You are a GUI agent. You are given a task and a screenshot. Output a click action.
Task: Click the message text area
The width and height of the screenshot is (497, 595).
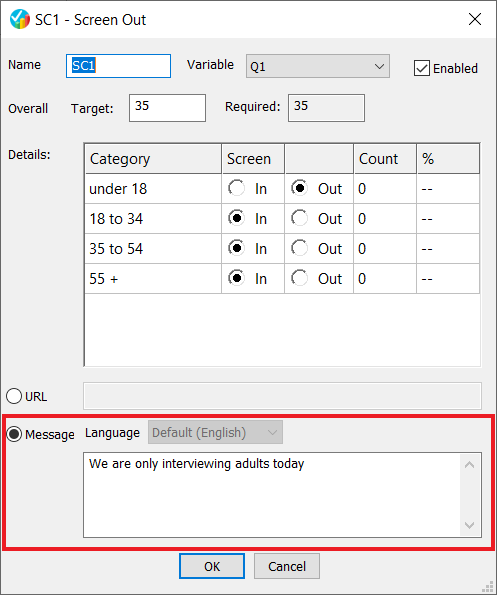coord(272,495)
